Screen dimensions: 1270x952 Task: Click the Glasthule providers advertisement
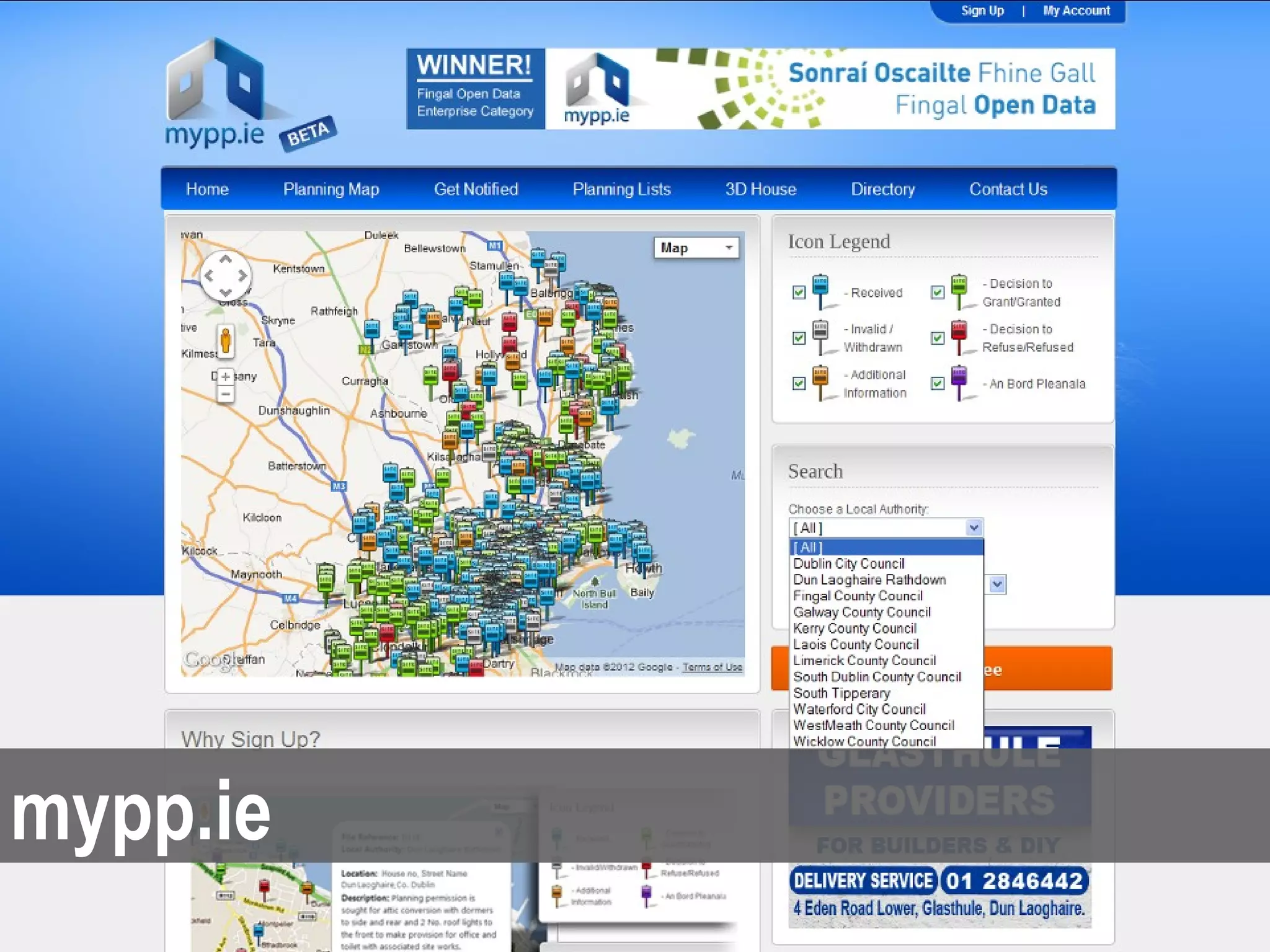tap(939, 827)
